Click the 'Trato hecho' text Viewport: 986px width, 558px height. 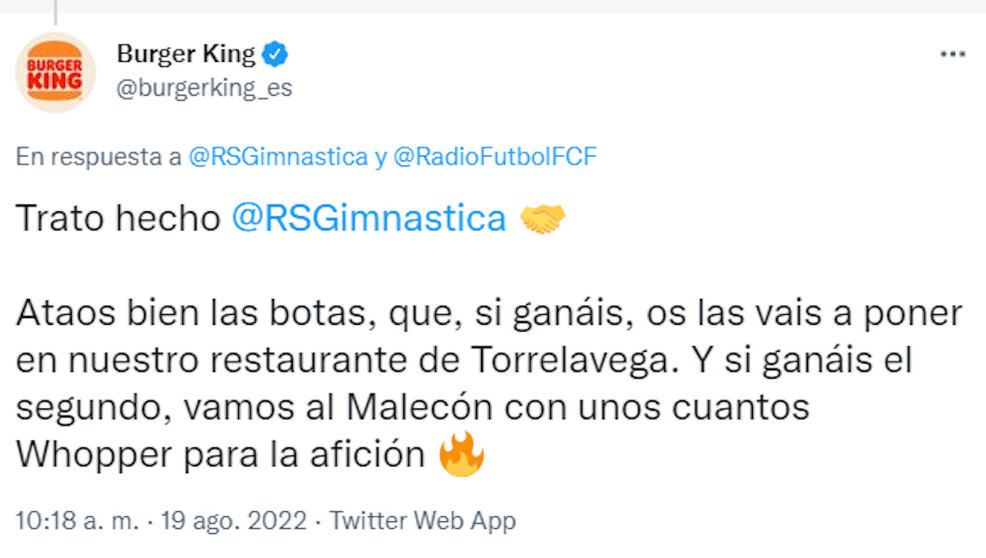tap(117, 219)
